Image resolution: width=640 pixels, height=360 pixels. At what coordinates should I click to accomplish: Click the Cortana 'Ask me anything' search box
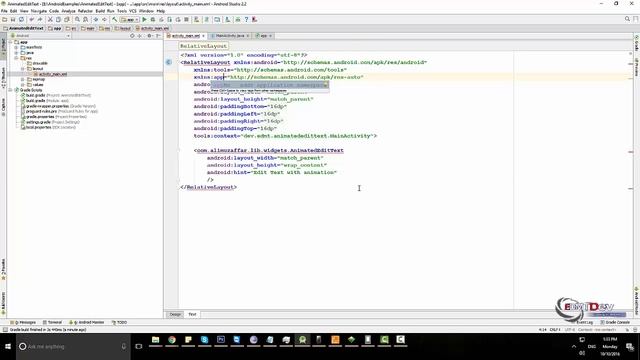click(x=73, y=347)
